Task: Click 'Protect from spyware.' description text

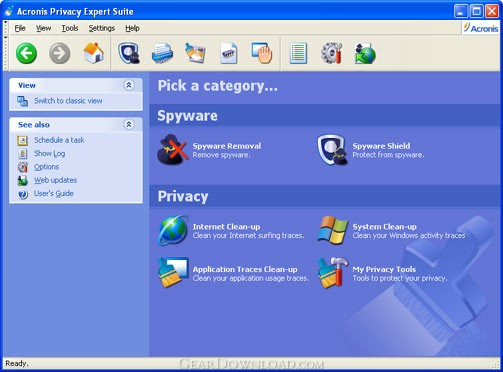Action: click(388, 155)
